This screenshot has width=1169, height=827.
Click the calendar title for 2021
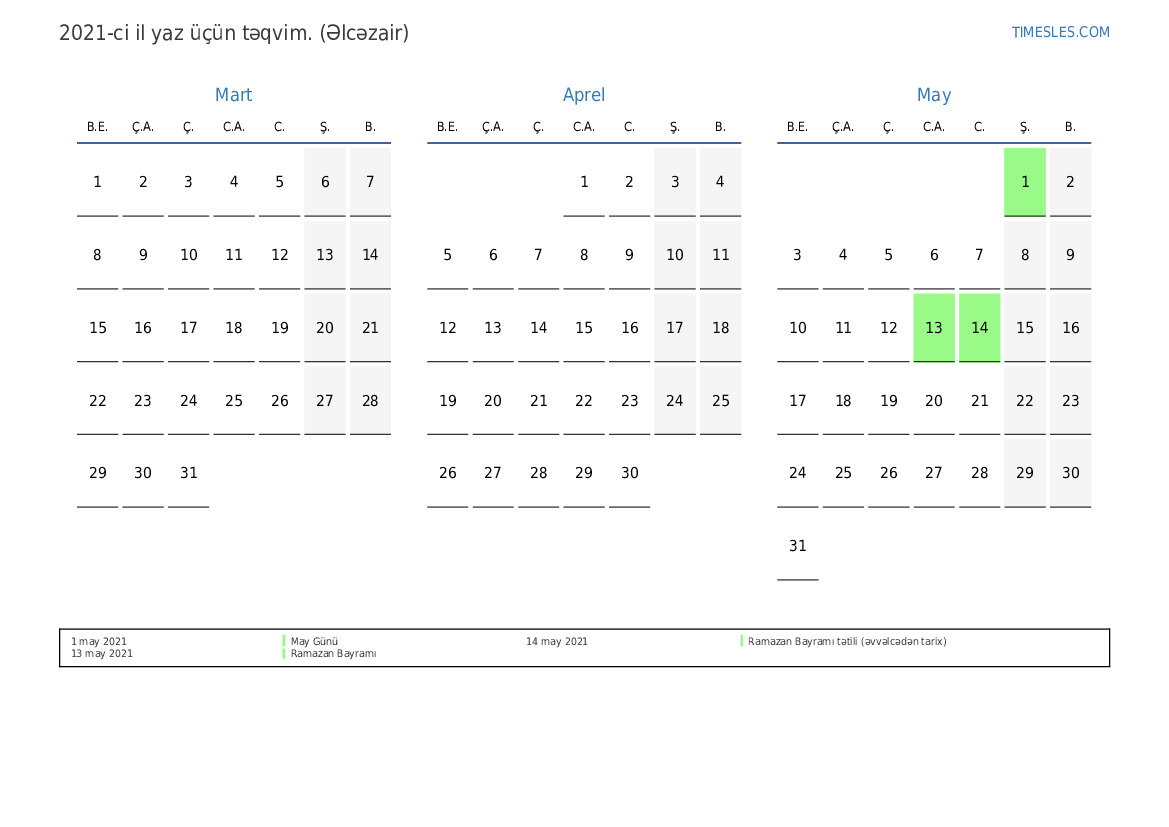234,33
